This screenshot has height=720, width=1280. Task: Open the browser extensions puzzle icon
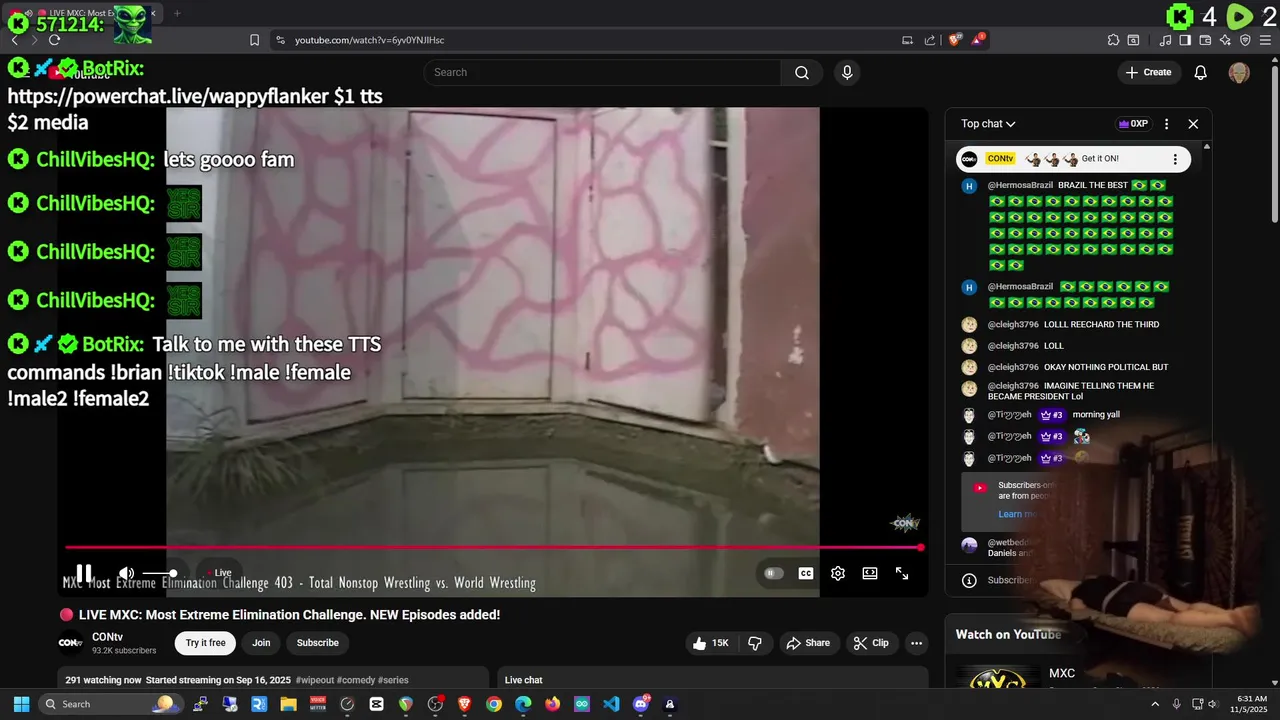click(x=1113, y=40)
